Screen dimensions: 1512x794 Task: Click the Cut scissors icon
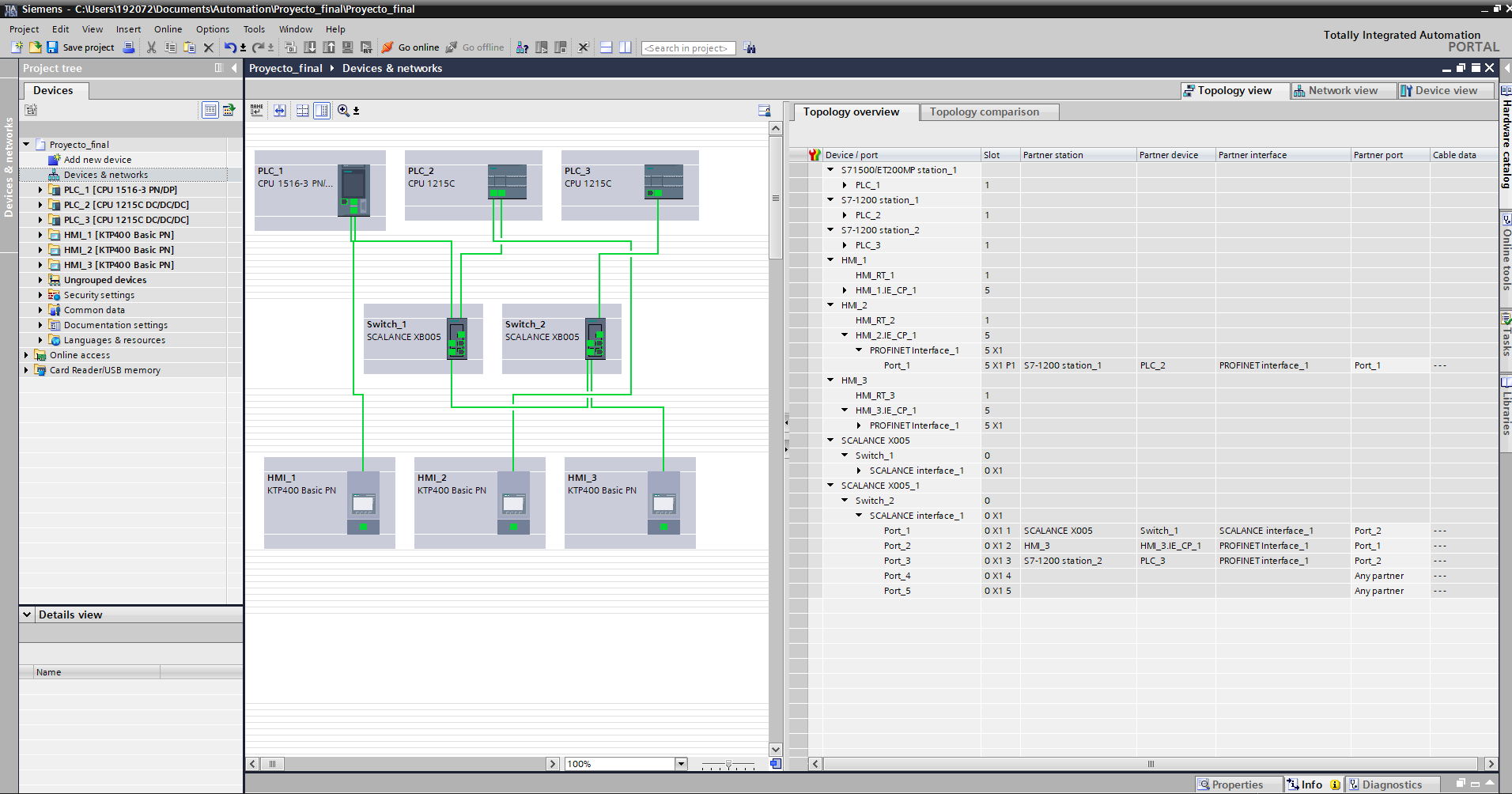point(151,47)
